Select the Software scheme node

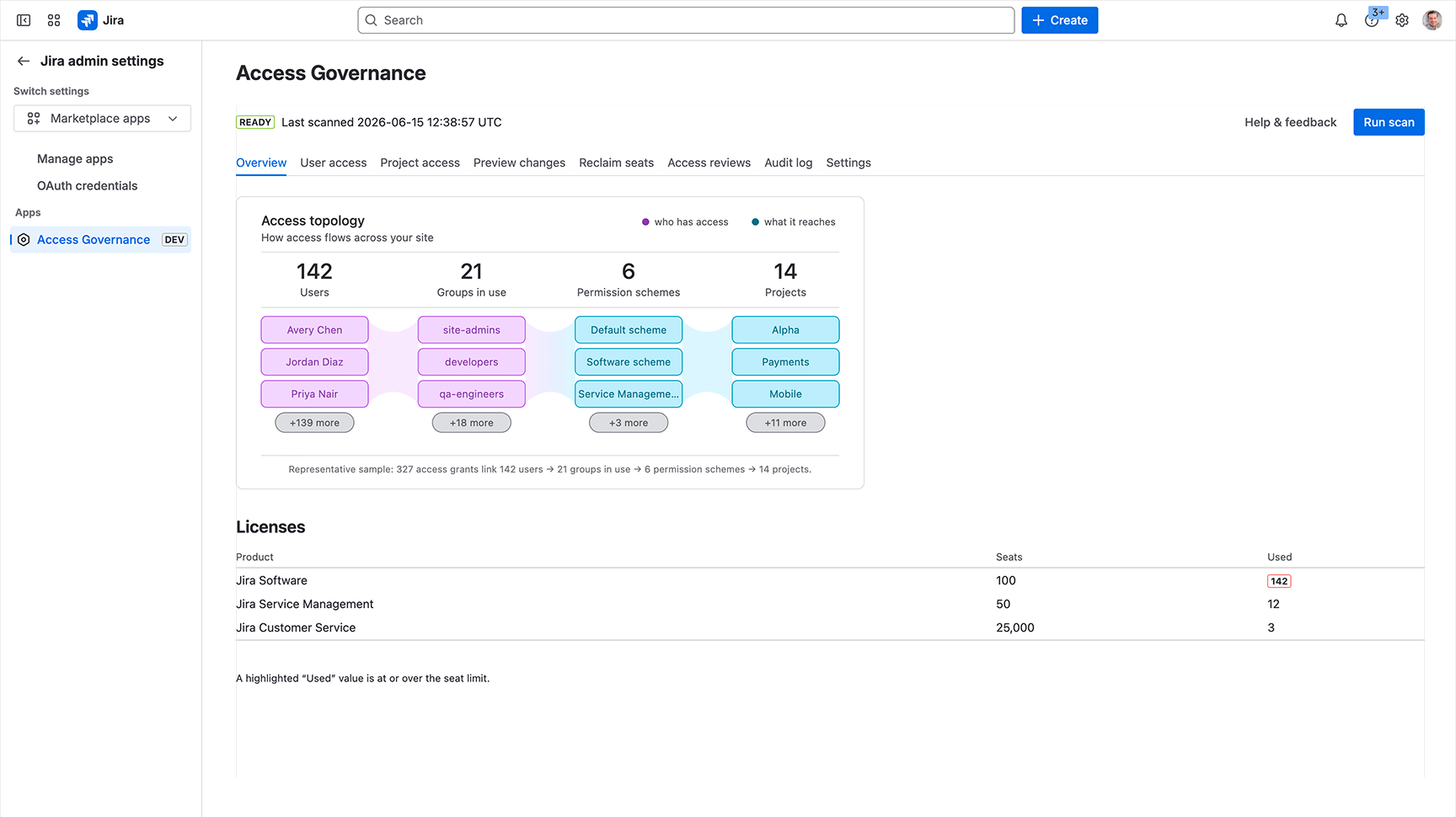629,362
